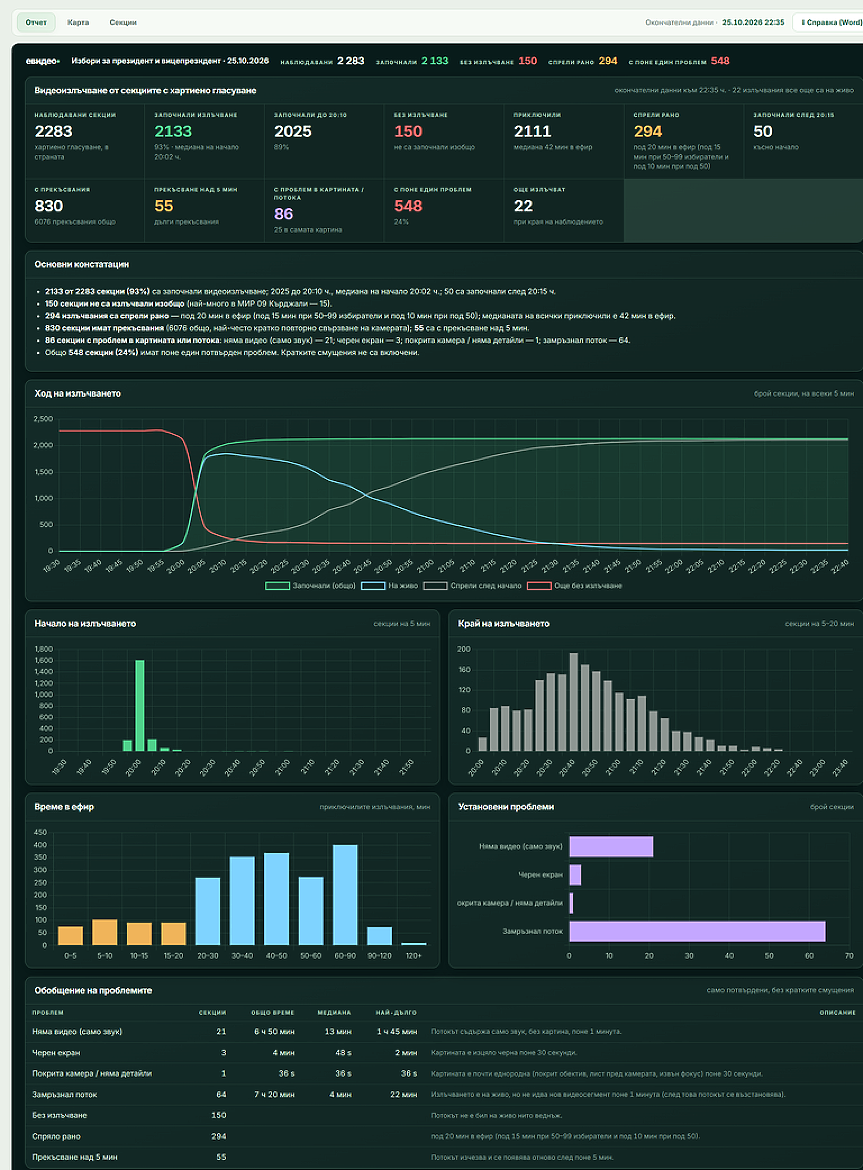863x1170 pixels.
Task: Click the евидео logo
Action: click(x=43, y=61)
